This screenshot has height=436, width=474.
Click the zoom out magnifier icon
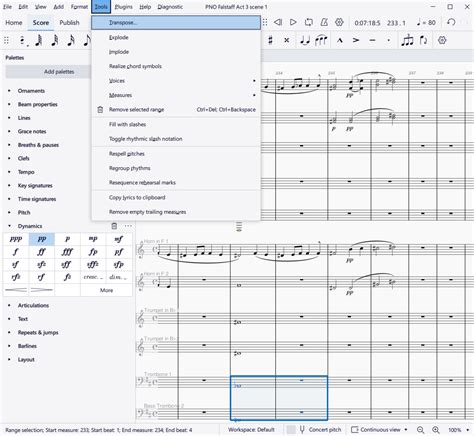coord(421,429)
